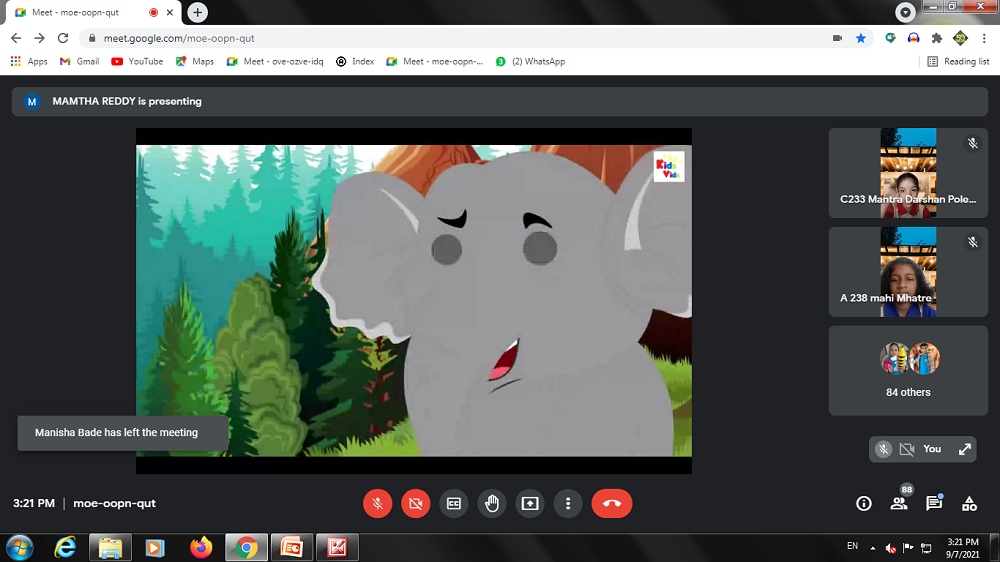Screen dimensions: 1000x562
Task: Turn on captions toggle
Action: 453,503
